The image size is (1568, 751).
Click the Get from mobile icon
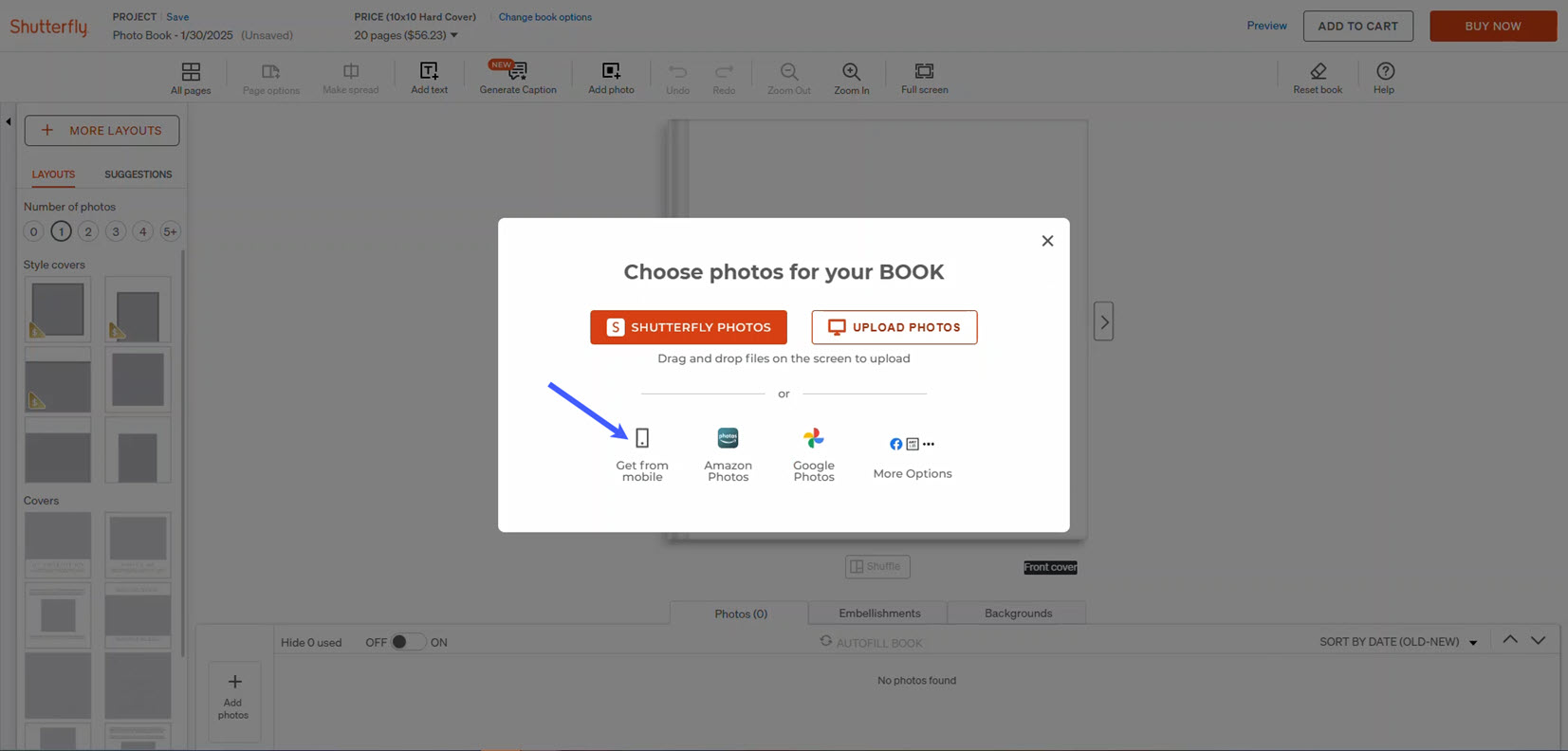642,438
